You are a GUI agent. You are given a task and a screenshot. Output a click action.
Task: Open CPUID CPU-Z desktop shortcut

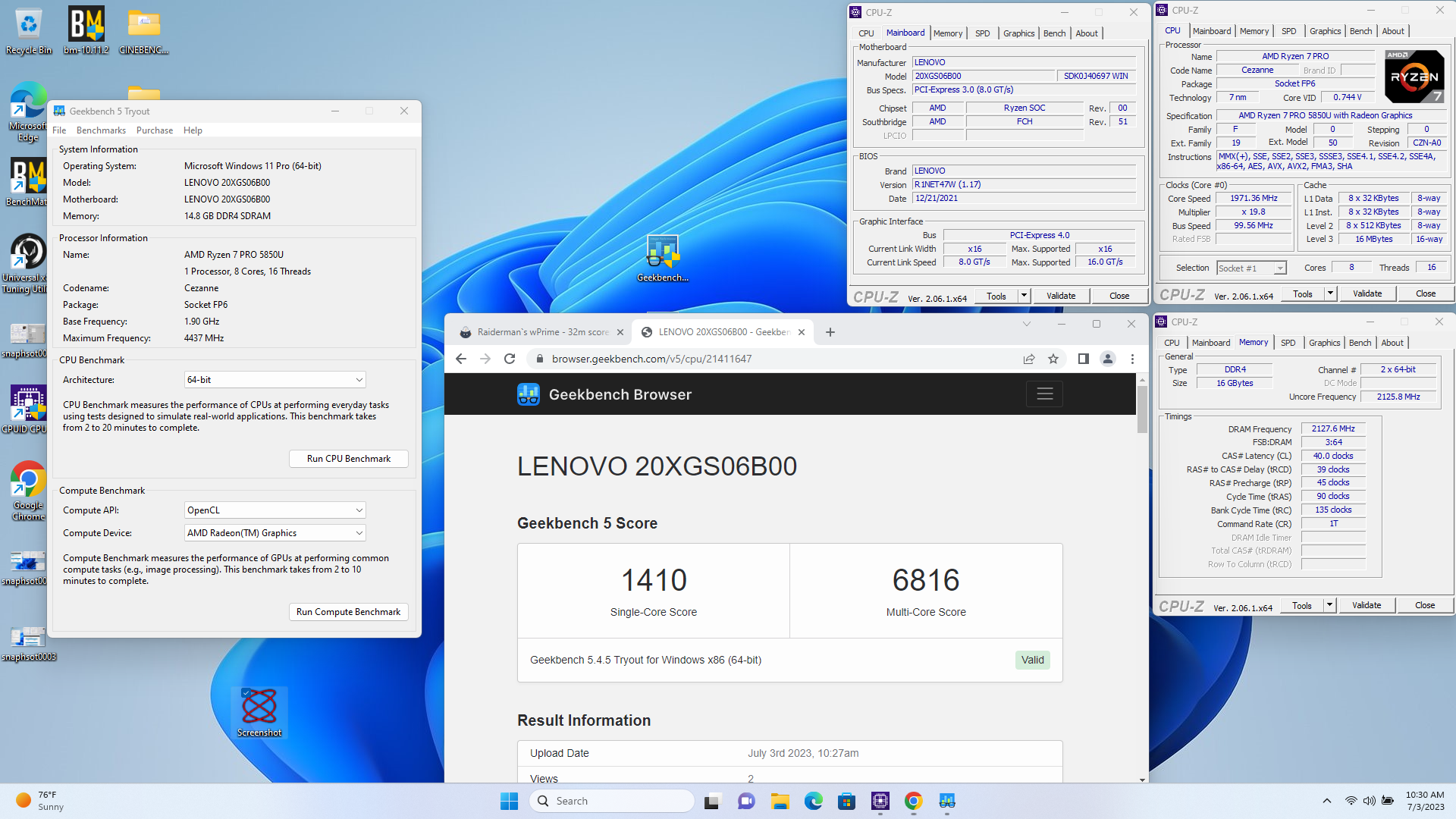[x=28, y=409]
